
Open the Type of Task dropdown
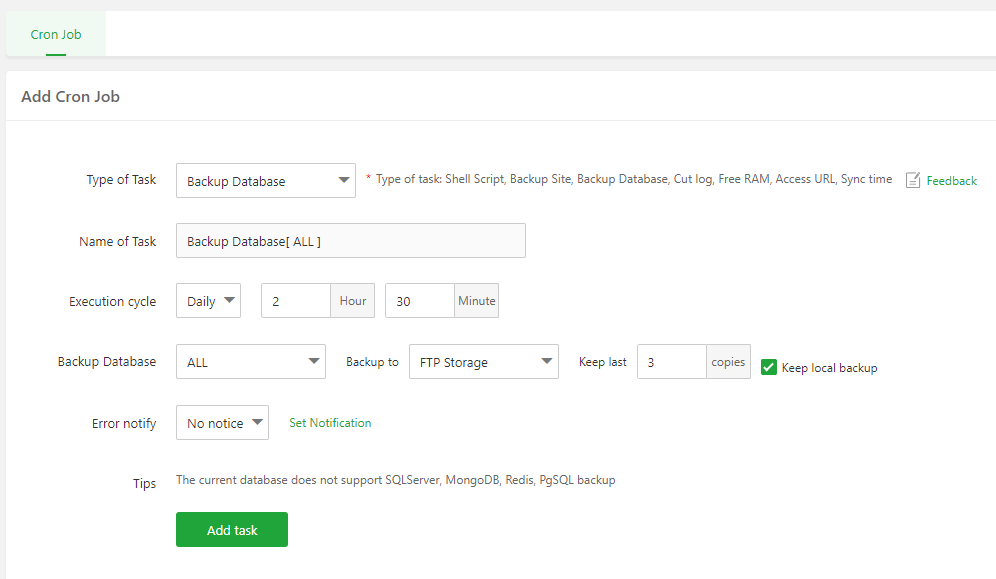coord(266,181)
